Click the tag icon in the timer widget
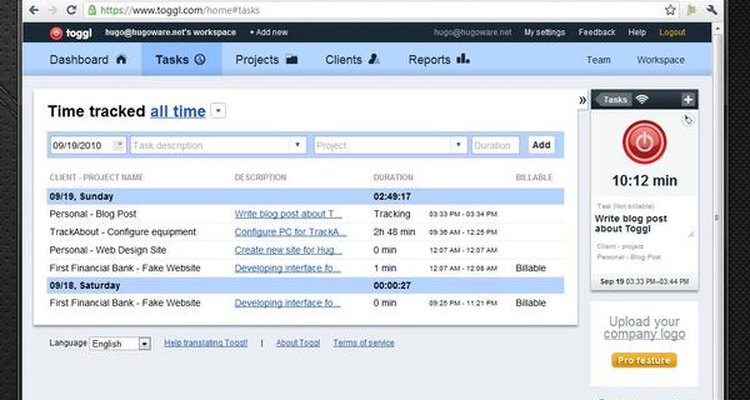Screen dimensions: 750x400 [688, 120]
